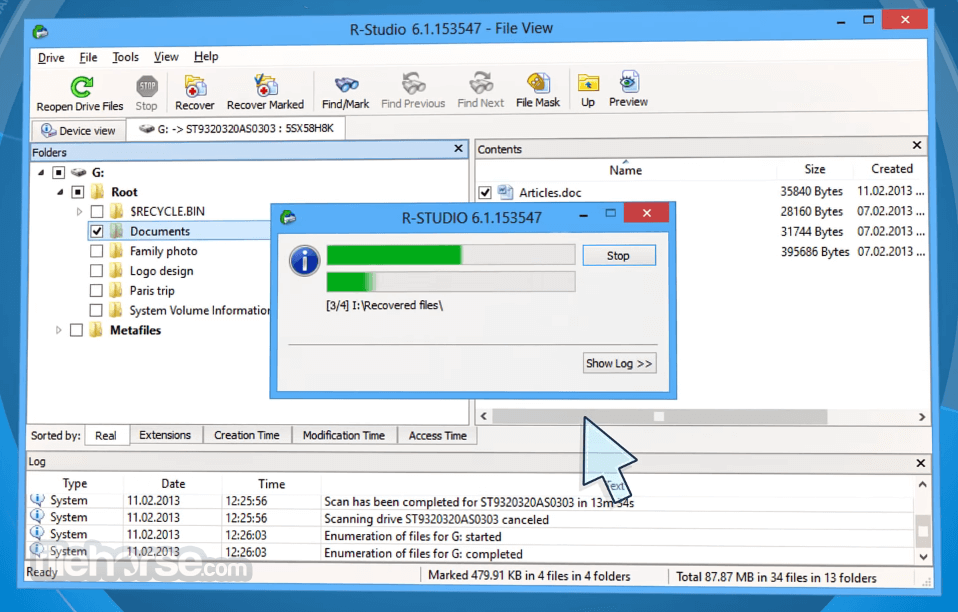
Task: Click Stop button in progress dialog
Action: coord(618,256)
